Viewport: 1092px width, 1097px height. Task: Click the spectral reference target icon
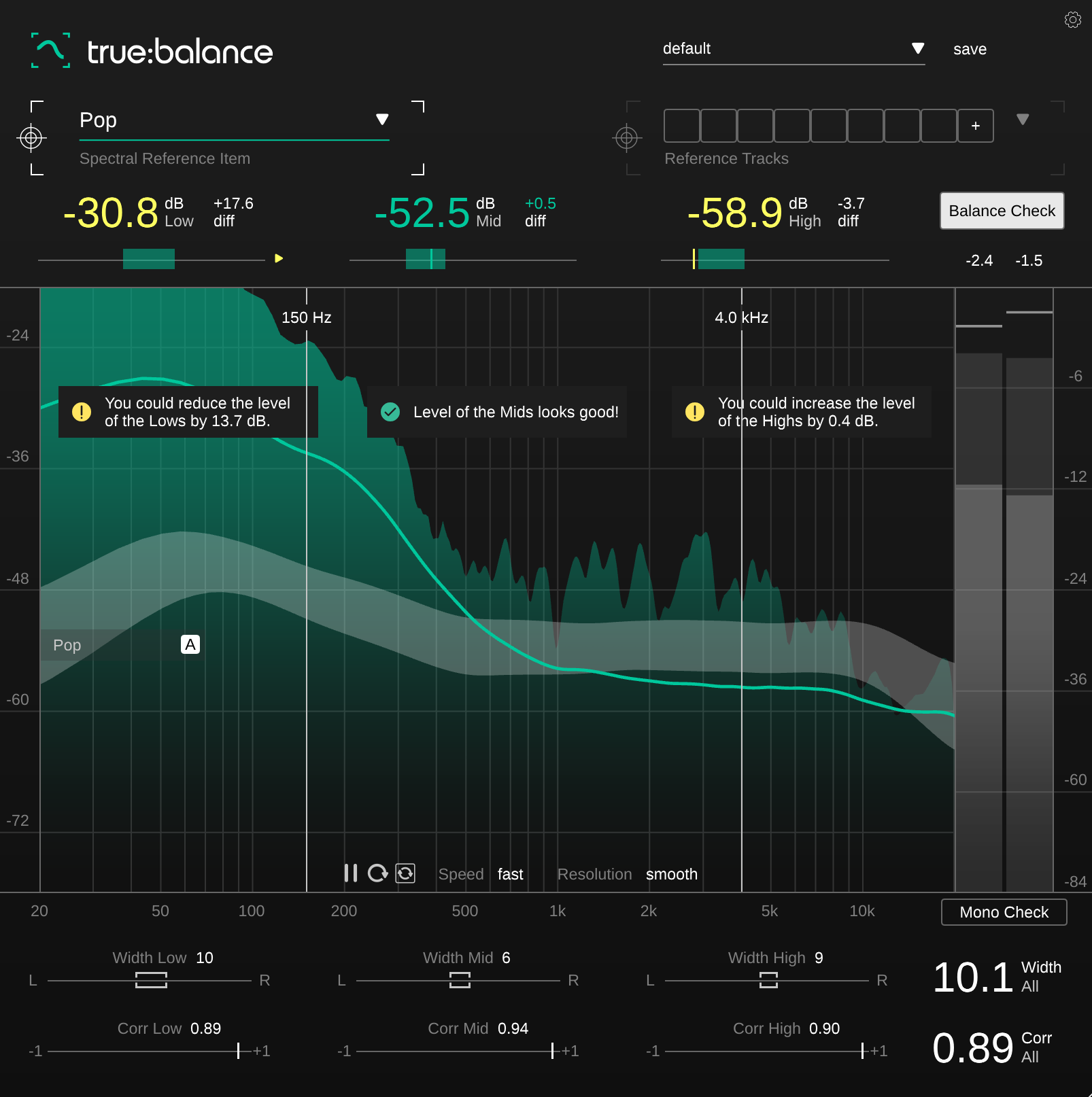[x=31, y=138]
